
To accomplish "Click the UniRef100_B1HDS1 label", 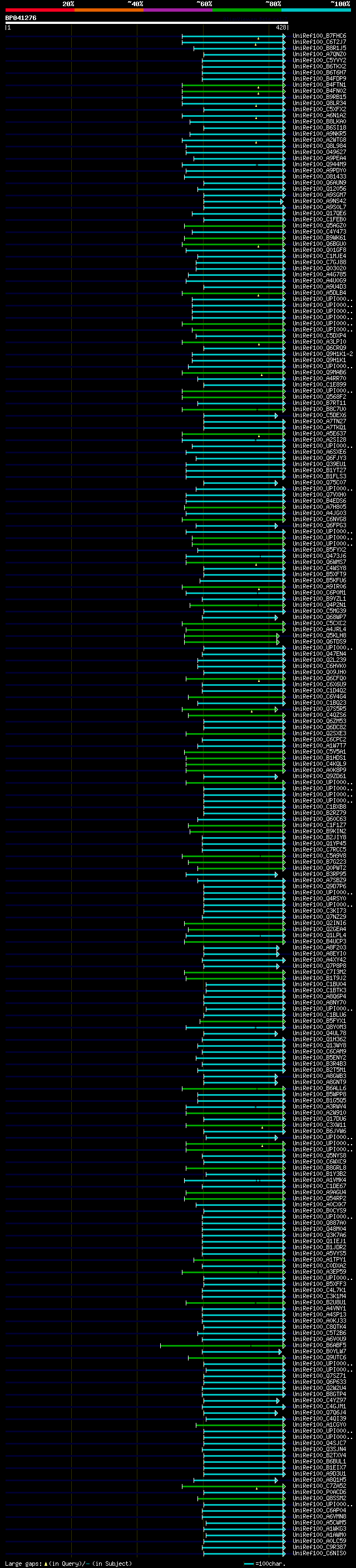I will click(x=319, y=758).
